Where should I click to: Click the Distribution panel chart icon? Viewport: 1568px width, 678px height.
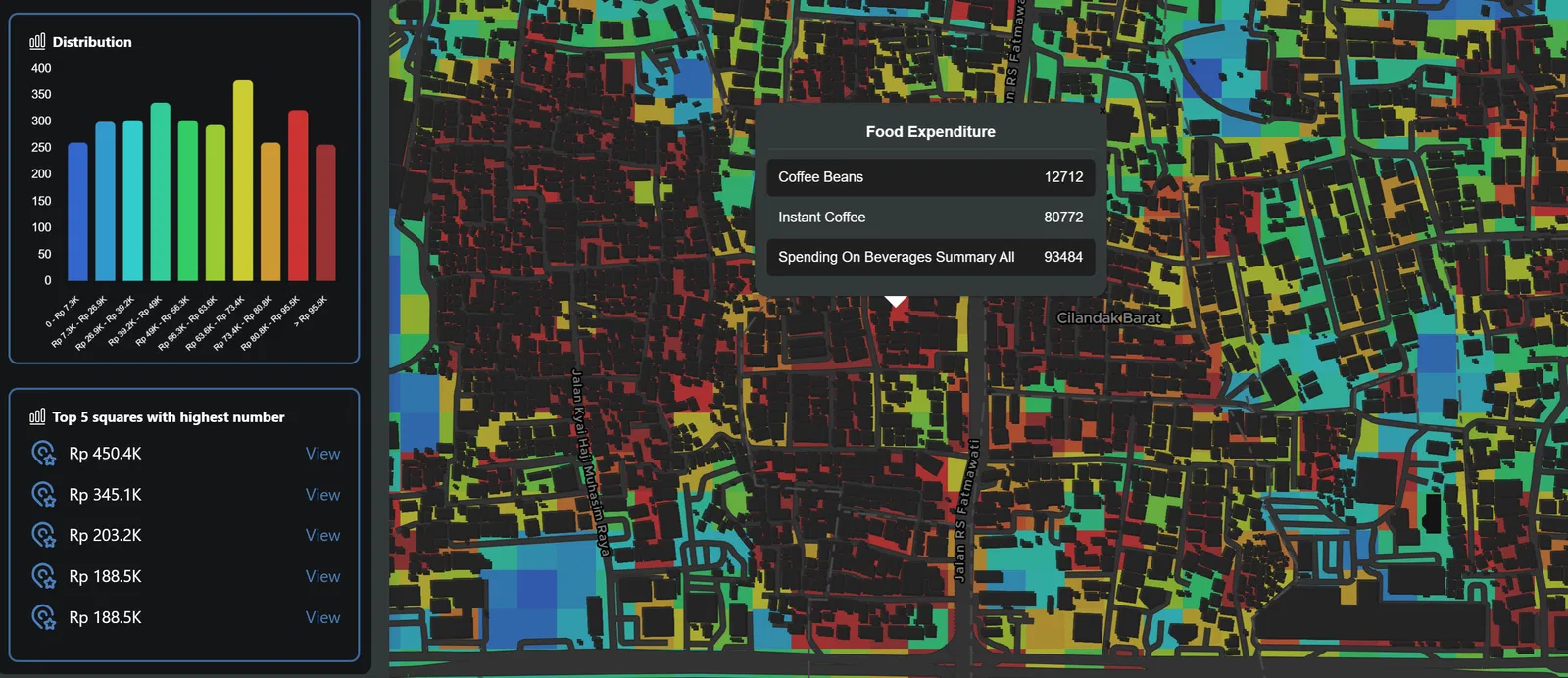click(37, 41)
